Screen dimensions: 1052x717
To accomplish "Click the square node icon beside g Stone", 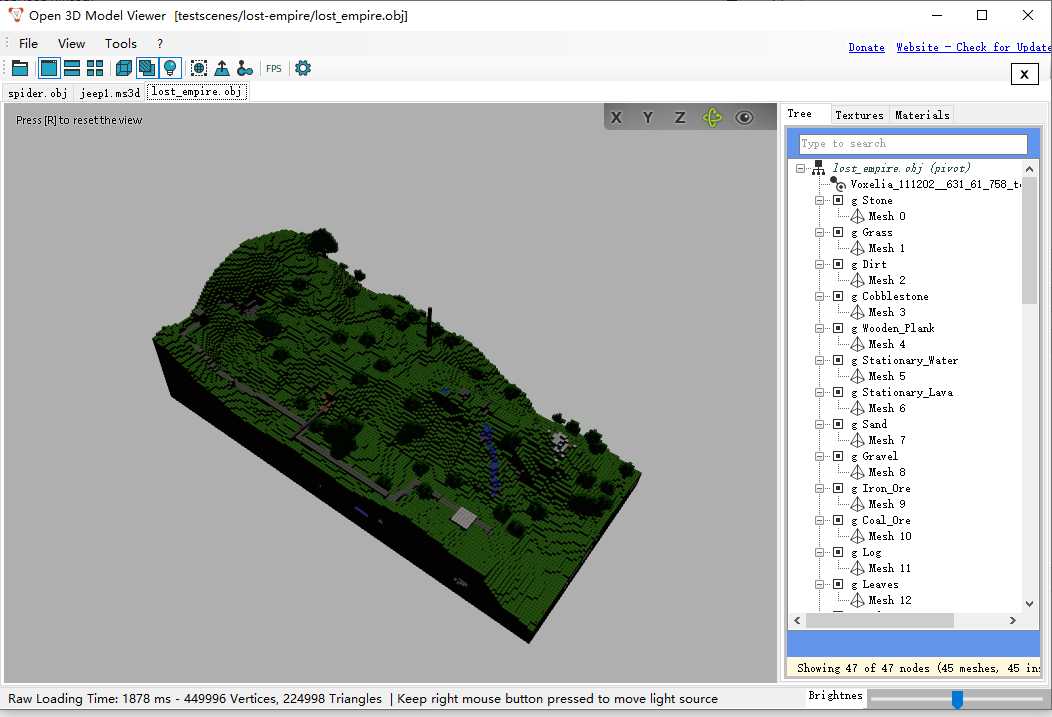I will pyautogui.click(x=838, y=200).
